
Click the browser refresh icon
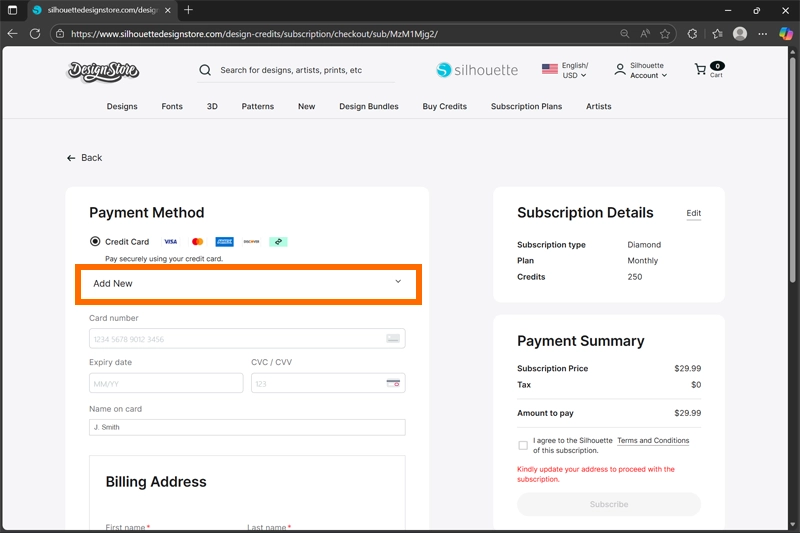click(35, 33)
